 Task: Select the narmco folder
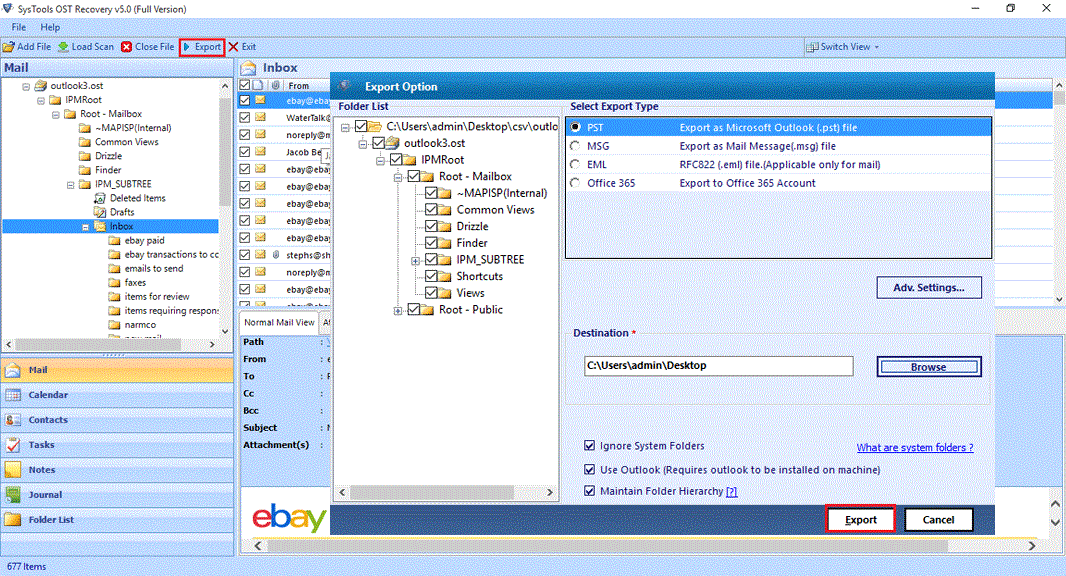tap(140, 325)
